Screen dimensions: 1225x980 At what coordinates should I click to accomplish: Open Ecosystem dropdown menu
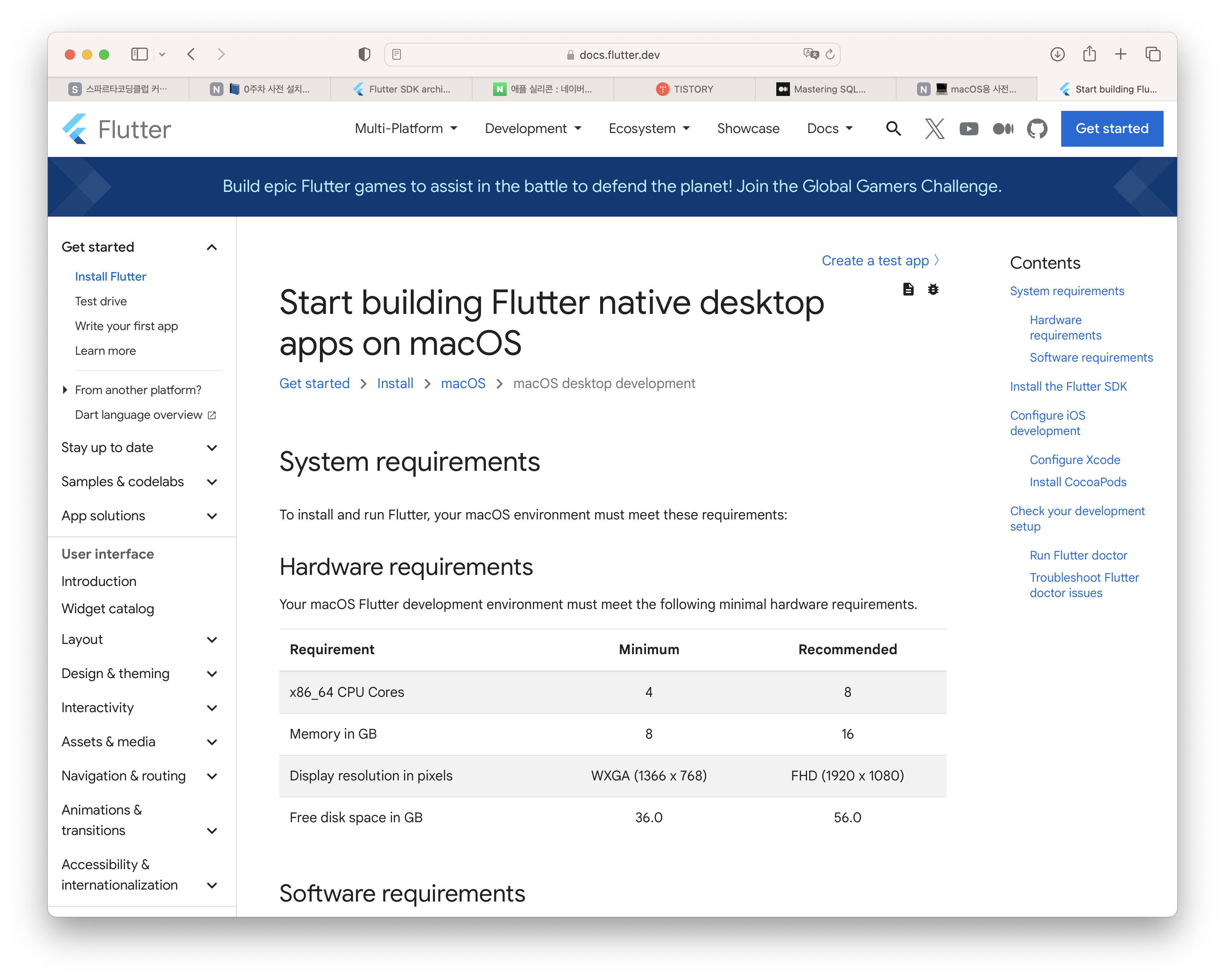(x=649, y=128)
